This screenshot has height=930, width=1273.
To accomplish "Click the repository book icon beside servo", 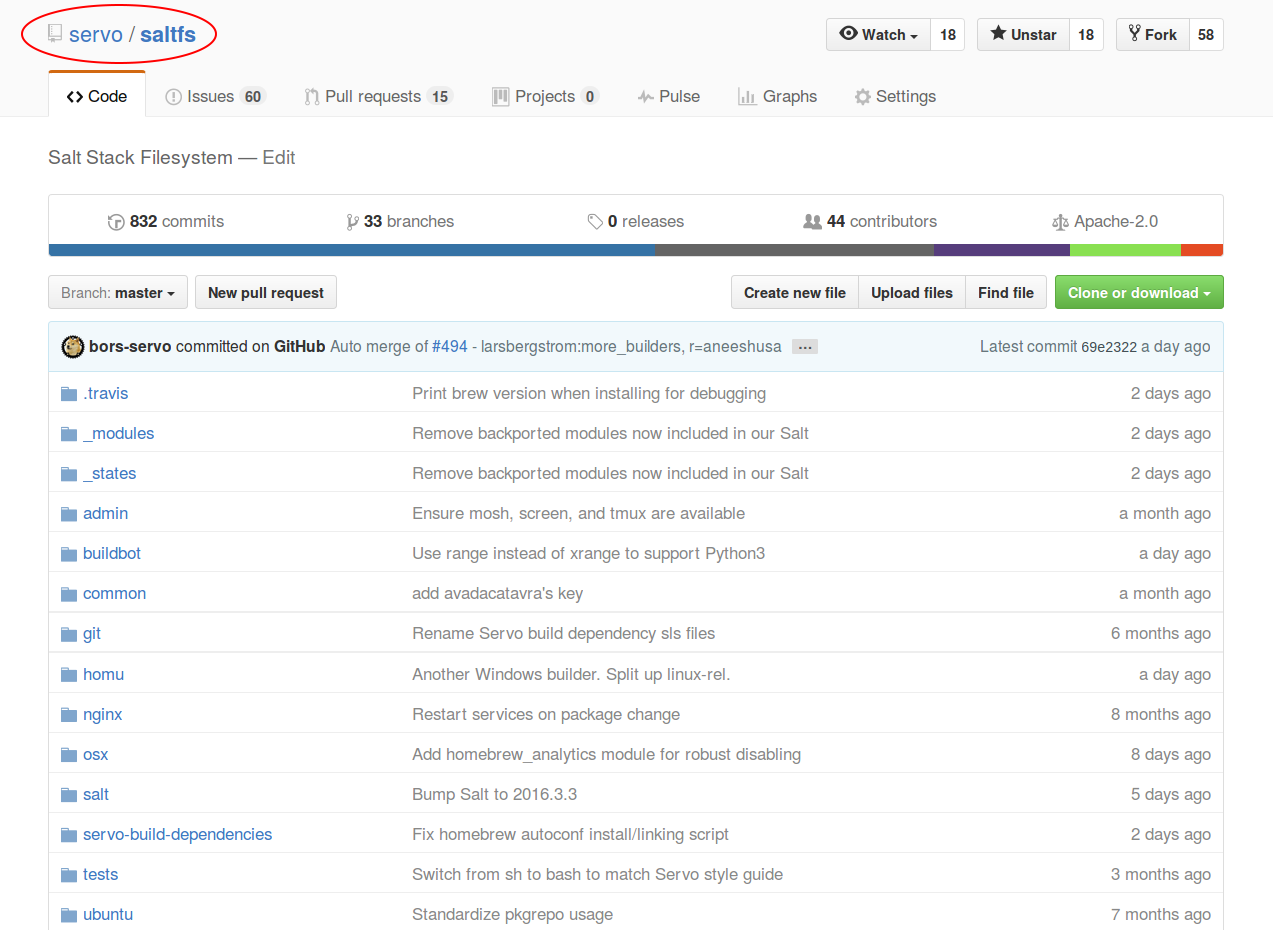I will [55, 35].
